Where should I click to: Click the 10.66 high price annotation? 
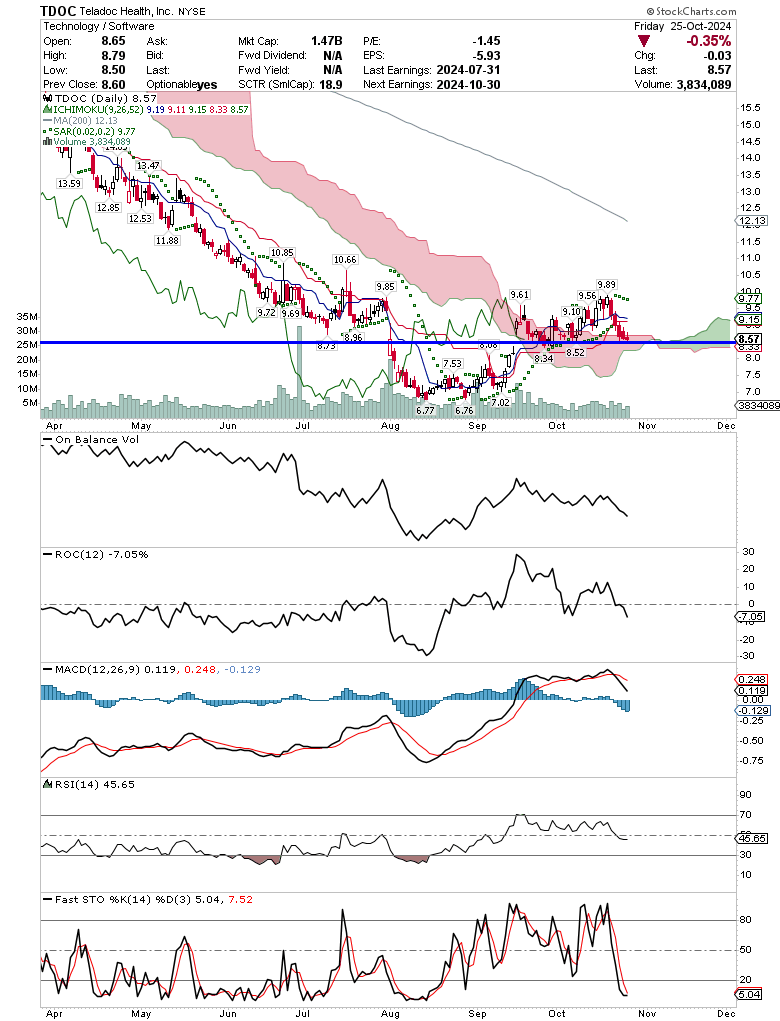tap(345, 259)
